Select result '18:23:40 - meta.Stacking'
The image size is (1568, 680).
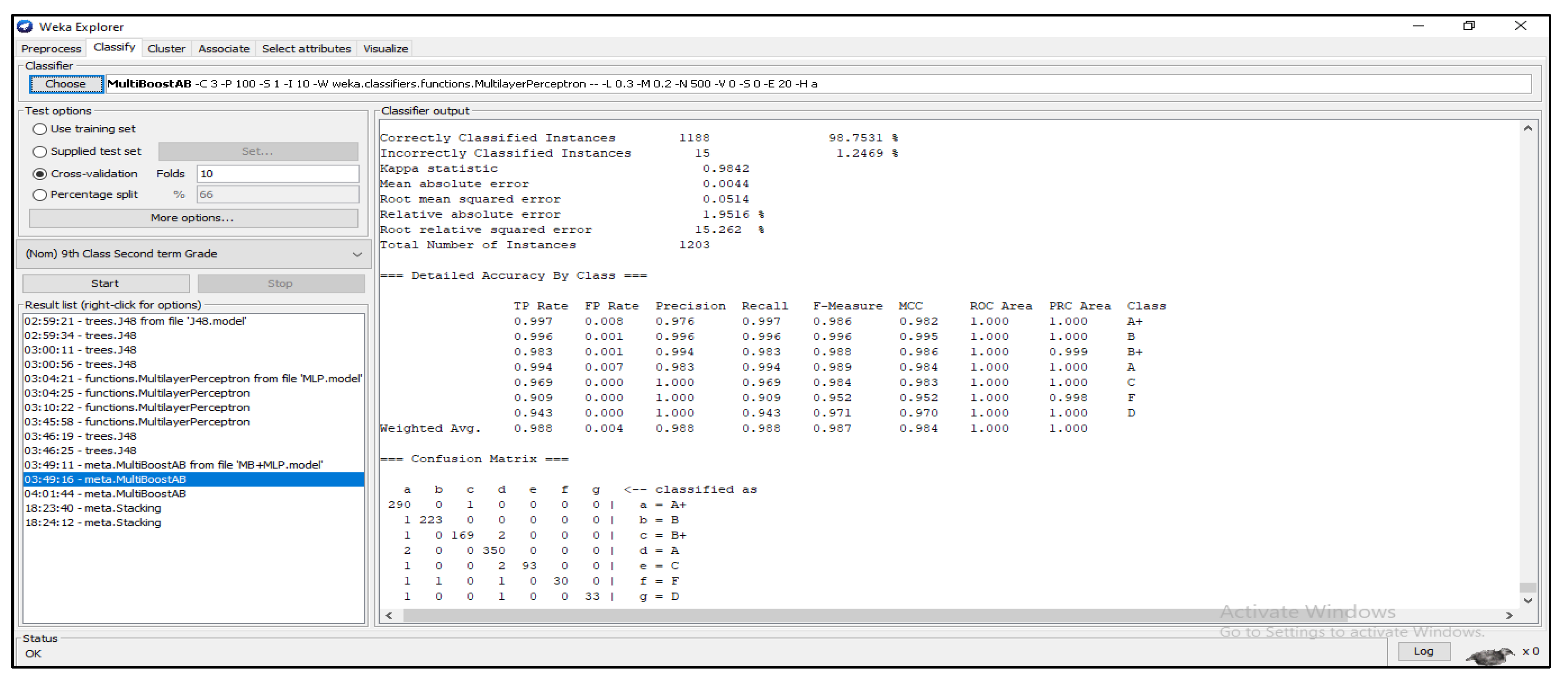coord(193,509)
